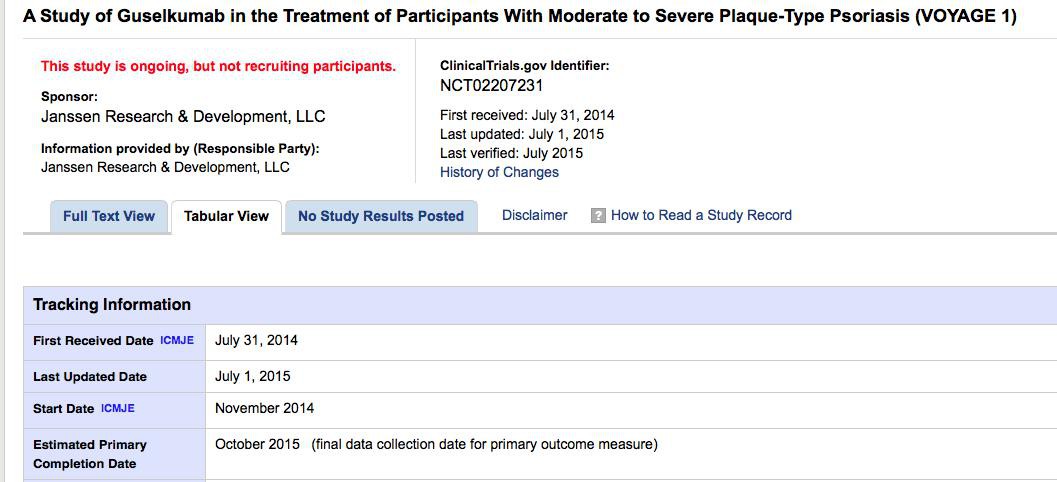The image size is (1057, 482).
Task: Click the Estimated Primary Completion Date label
Action: coord(90,454)
